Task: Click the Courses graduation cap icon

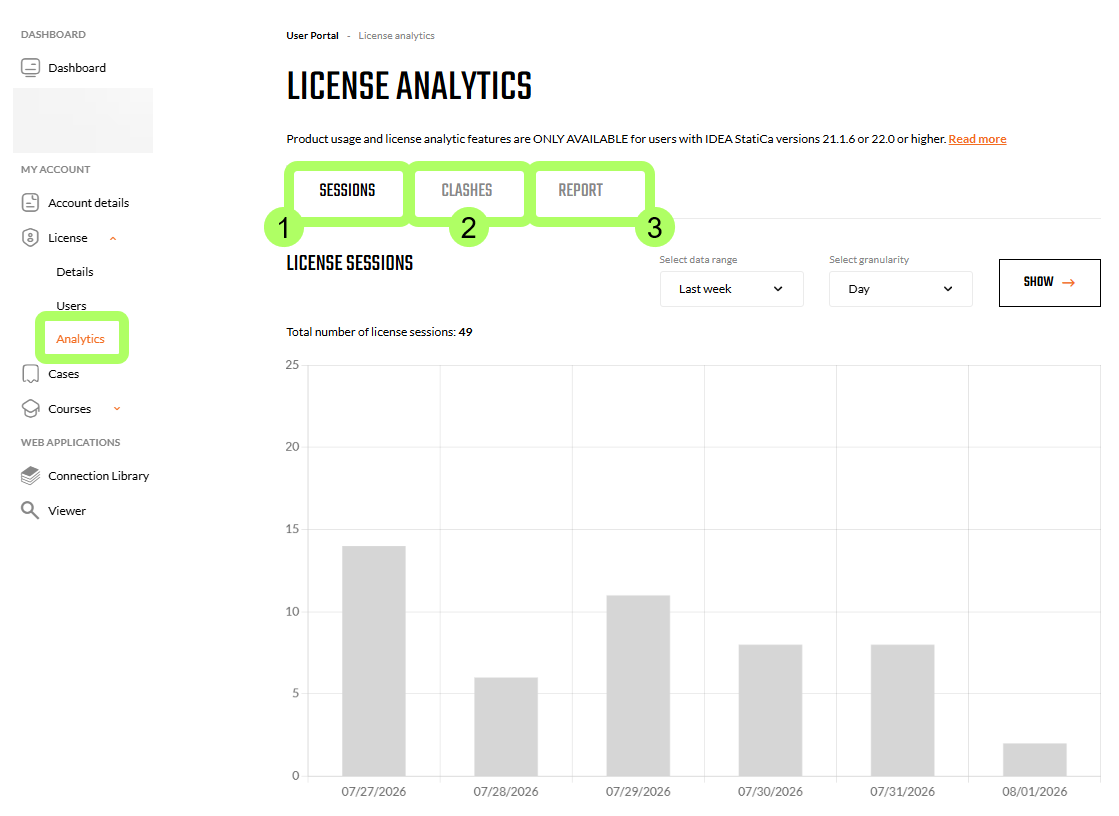Action: 31,409
